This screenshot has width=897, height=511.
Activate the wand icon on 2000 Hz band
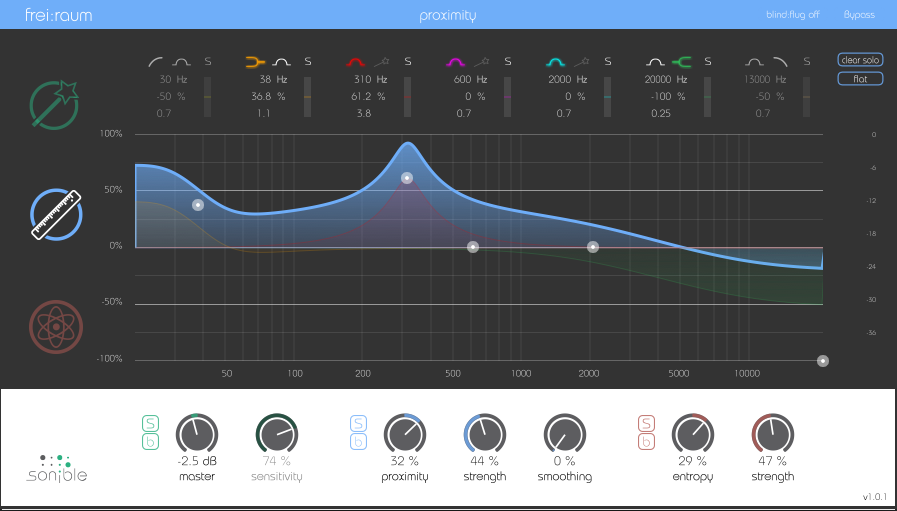pos(581,61)
